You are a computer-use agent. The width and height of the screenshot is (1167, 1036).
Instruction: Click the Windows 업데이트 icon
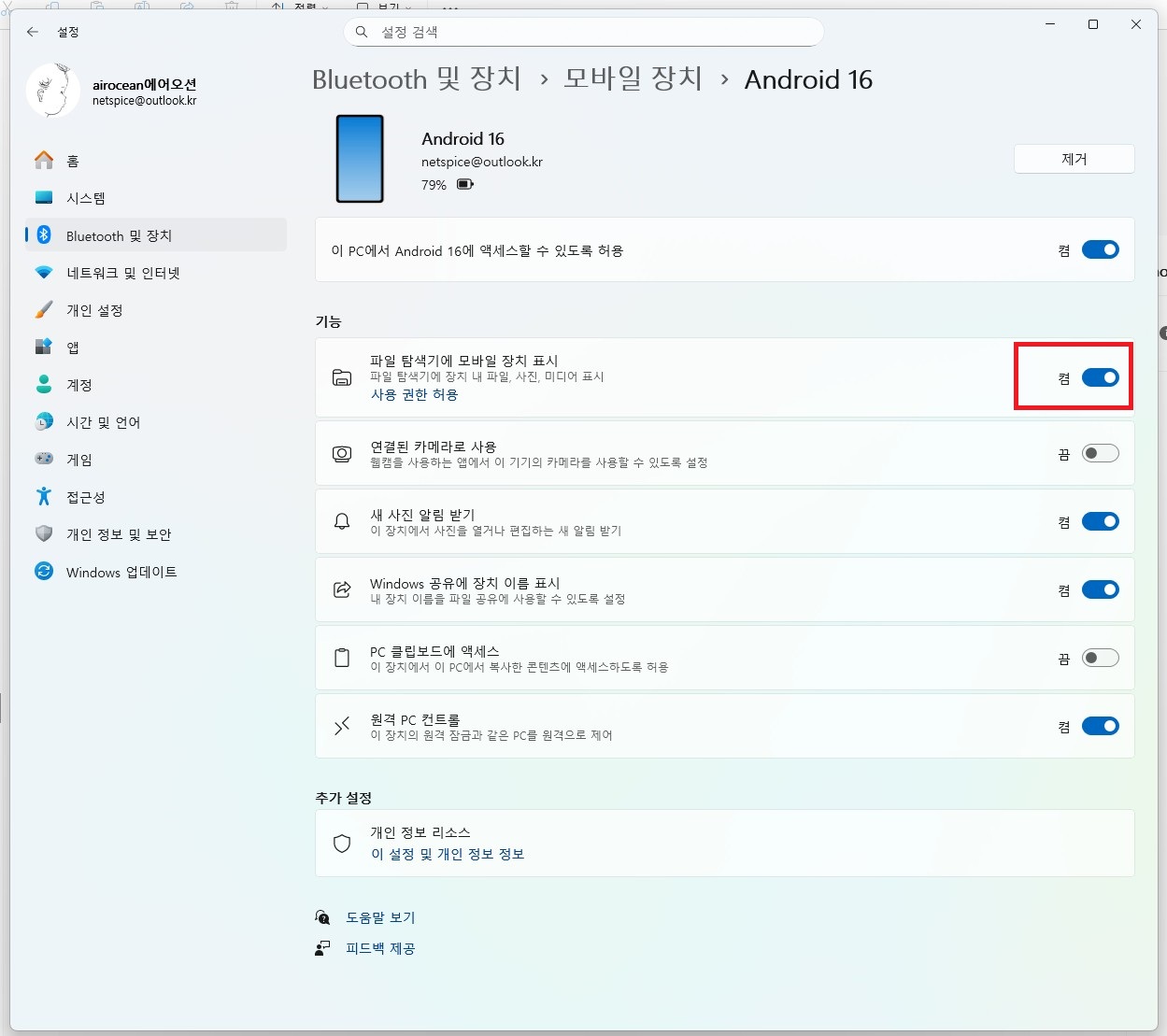[x=44, y=572]
